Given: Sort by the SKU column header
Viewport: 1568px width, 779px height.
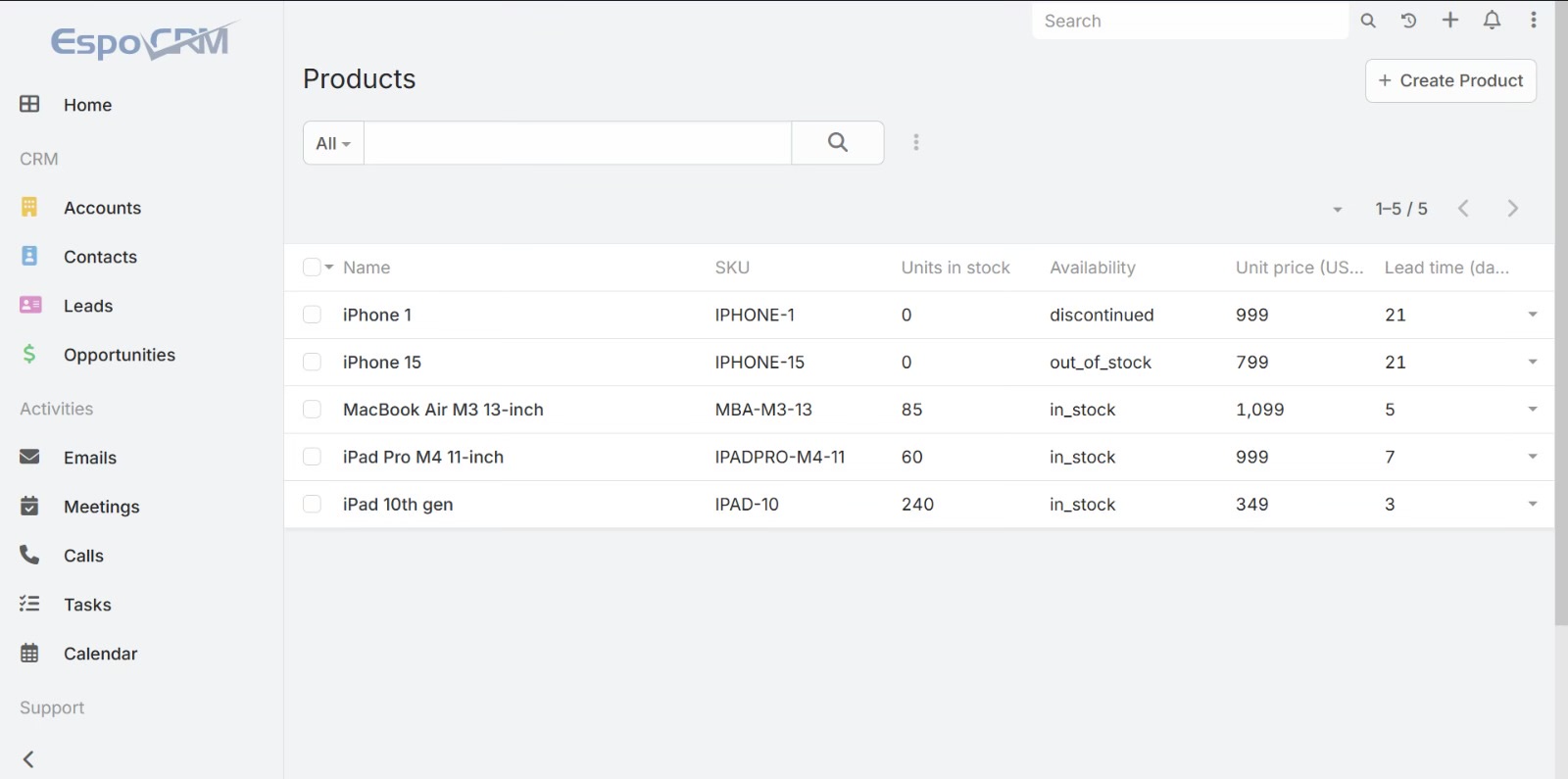Looking at the screenshot, I should (x=732, y=268).
